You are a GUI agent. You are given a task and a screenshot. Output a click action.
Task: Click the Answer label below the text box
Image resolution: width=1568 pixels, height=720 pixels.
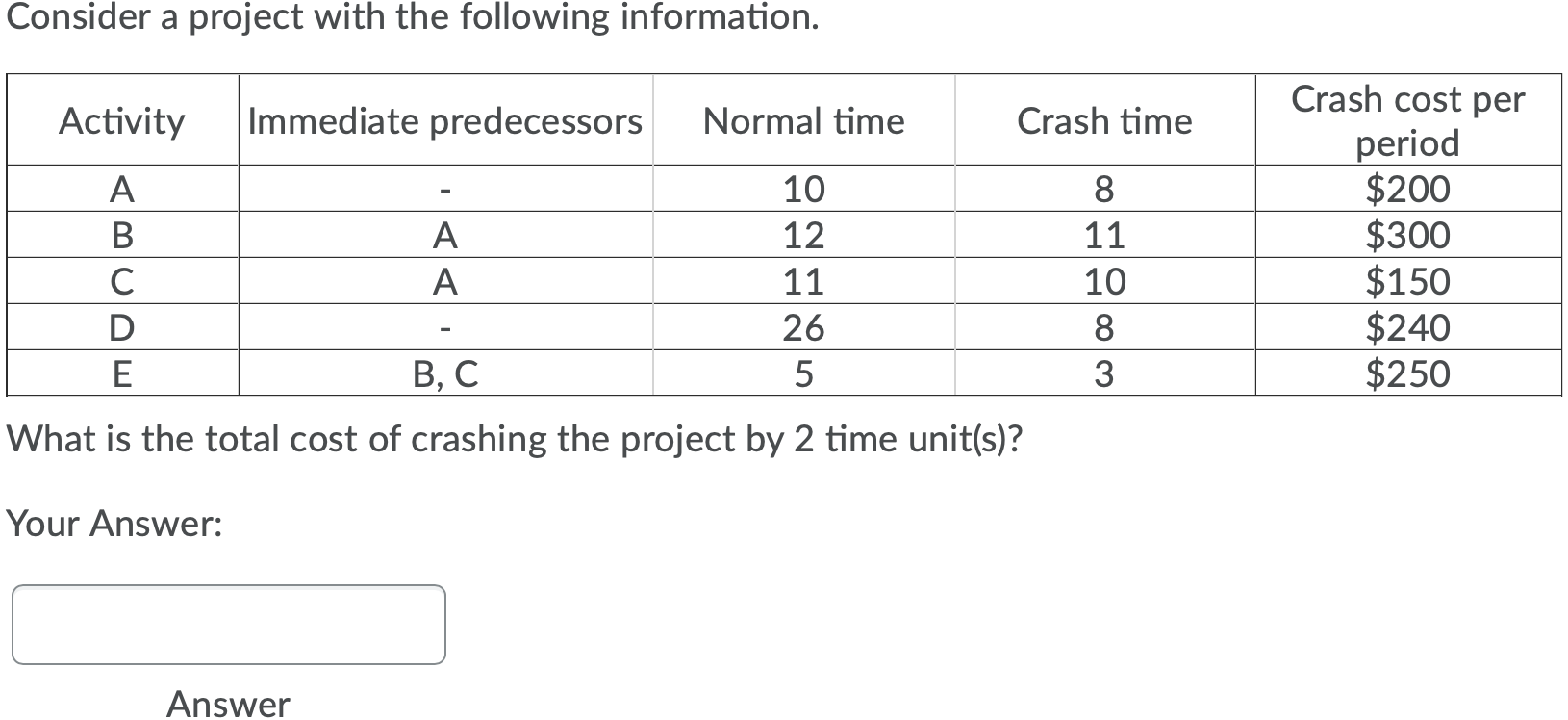coord(227,704)
